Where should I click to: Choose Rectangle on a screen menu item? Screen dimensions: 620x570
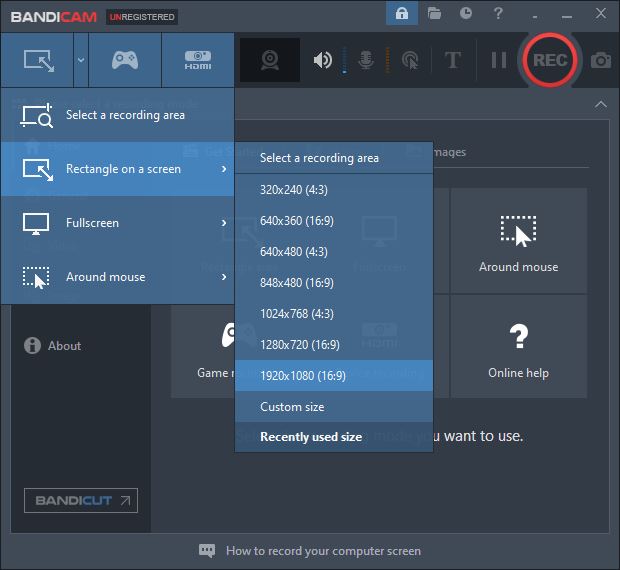(x=118, y=169)
